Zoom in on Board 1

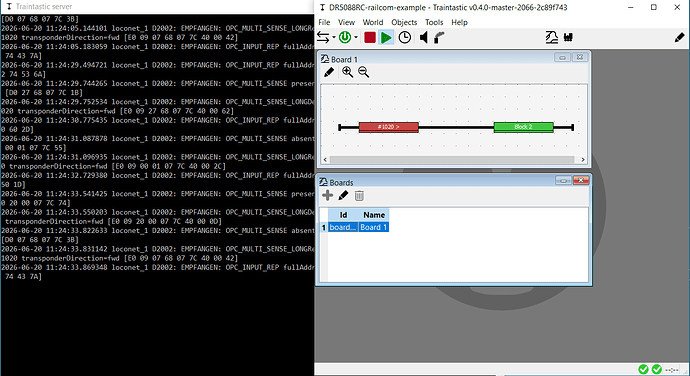click(x=347, y=72)
